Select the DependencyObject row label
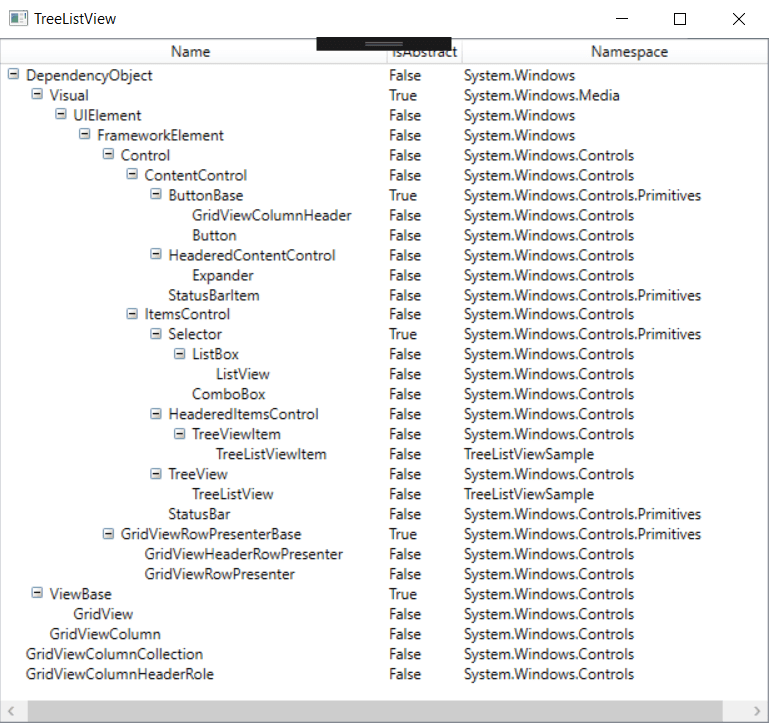The width and height of the screenshot is (769, 723). (x=89, y=76)
